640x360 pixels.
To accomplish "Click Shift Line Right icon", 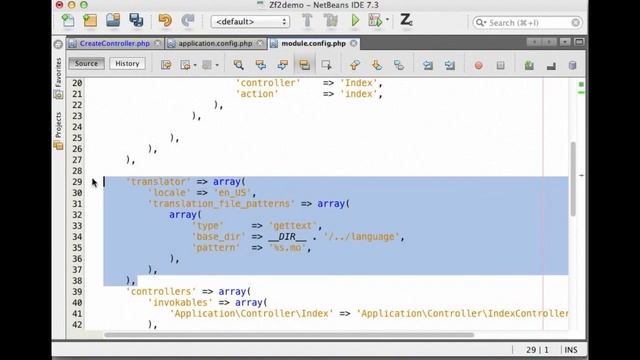I will point(450,65).
